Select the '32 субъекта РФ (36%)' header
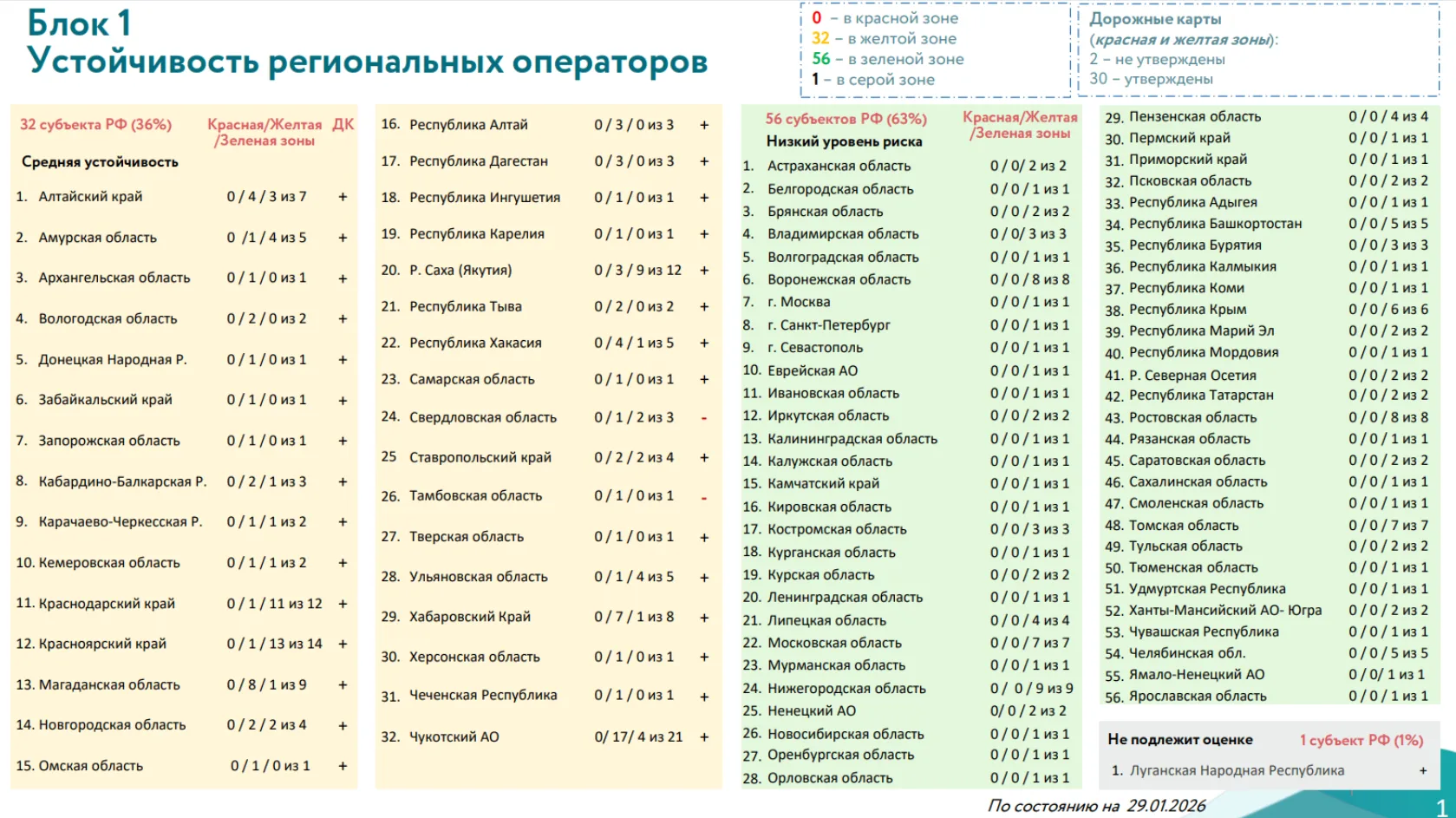 tap(95, 125)
